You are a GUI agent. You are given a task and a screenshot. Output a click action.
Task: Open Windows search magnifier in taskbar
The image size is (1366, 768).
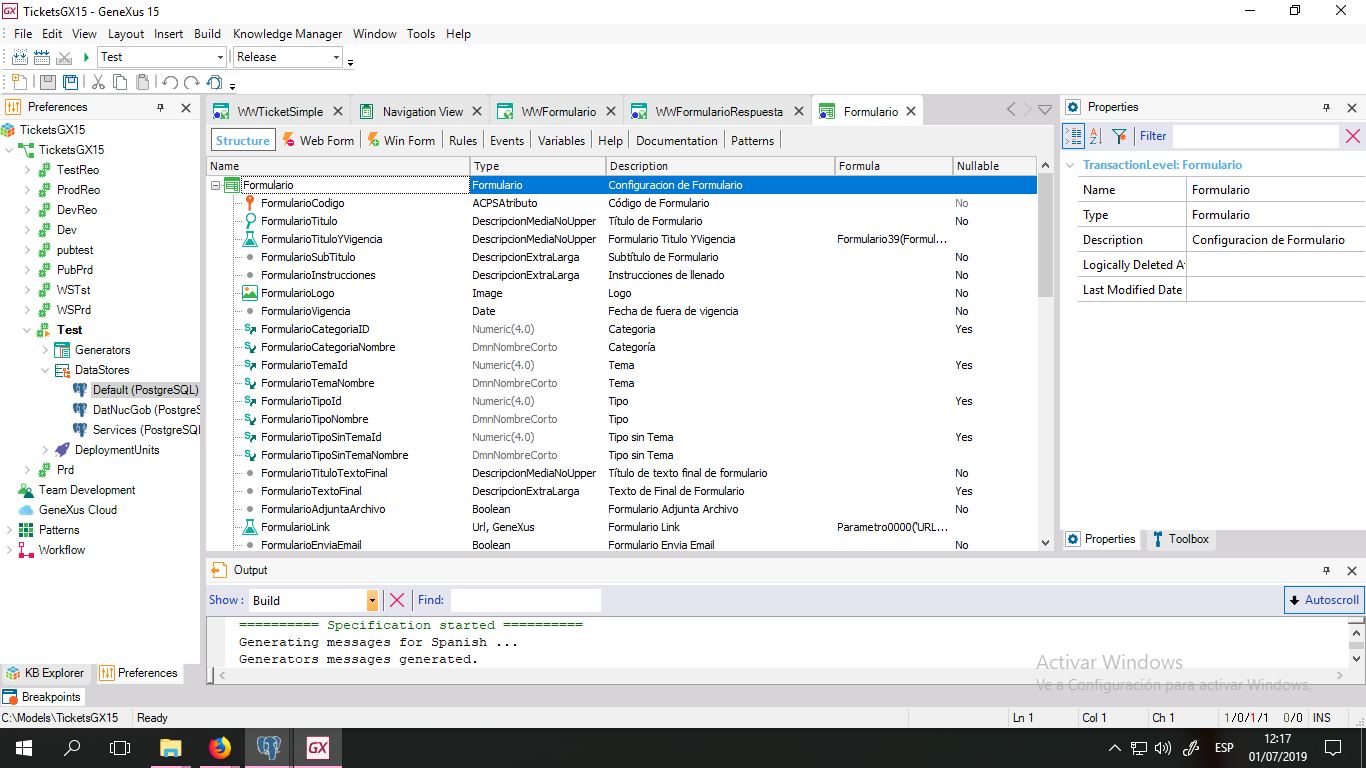point(72,747)
